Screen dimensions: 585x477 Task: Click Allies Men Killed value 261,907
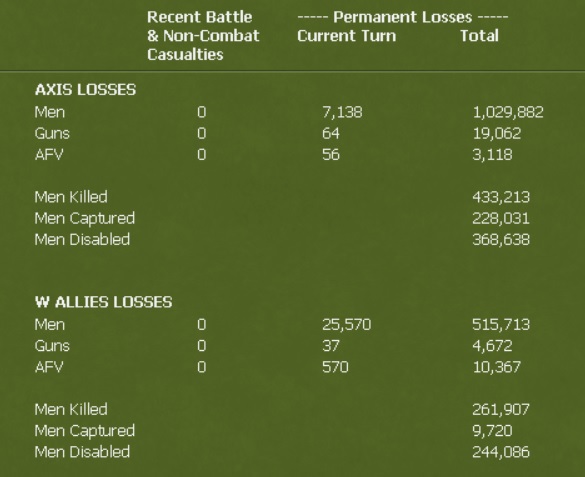click(501, 409)
